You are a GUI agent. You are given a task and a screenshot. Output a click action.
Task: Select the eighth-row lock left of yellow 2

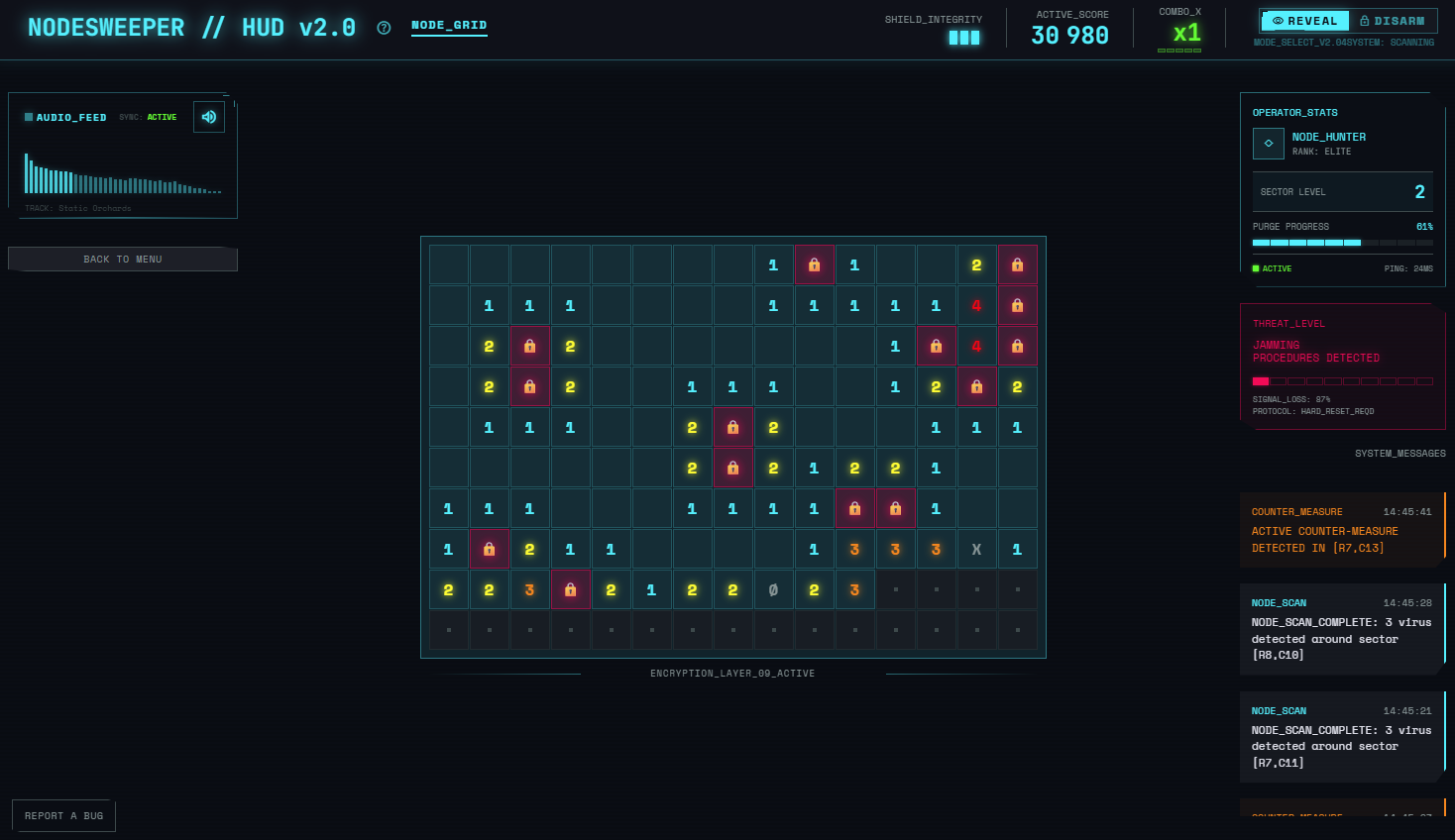click(490, 550)
